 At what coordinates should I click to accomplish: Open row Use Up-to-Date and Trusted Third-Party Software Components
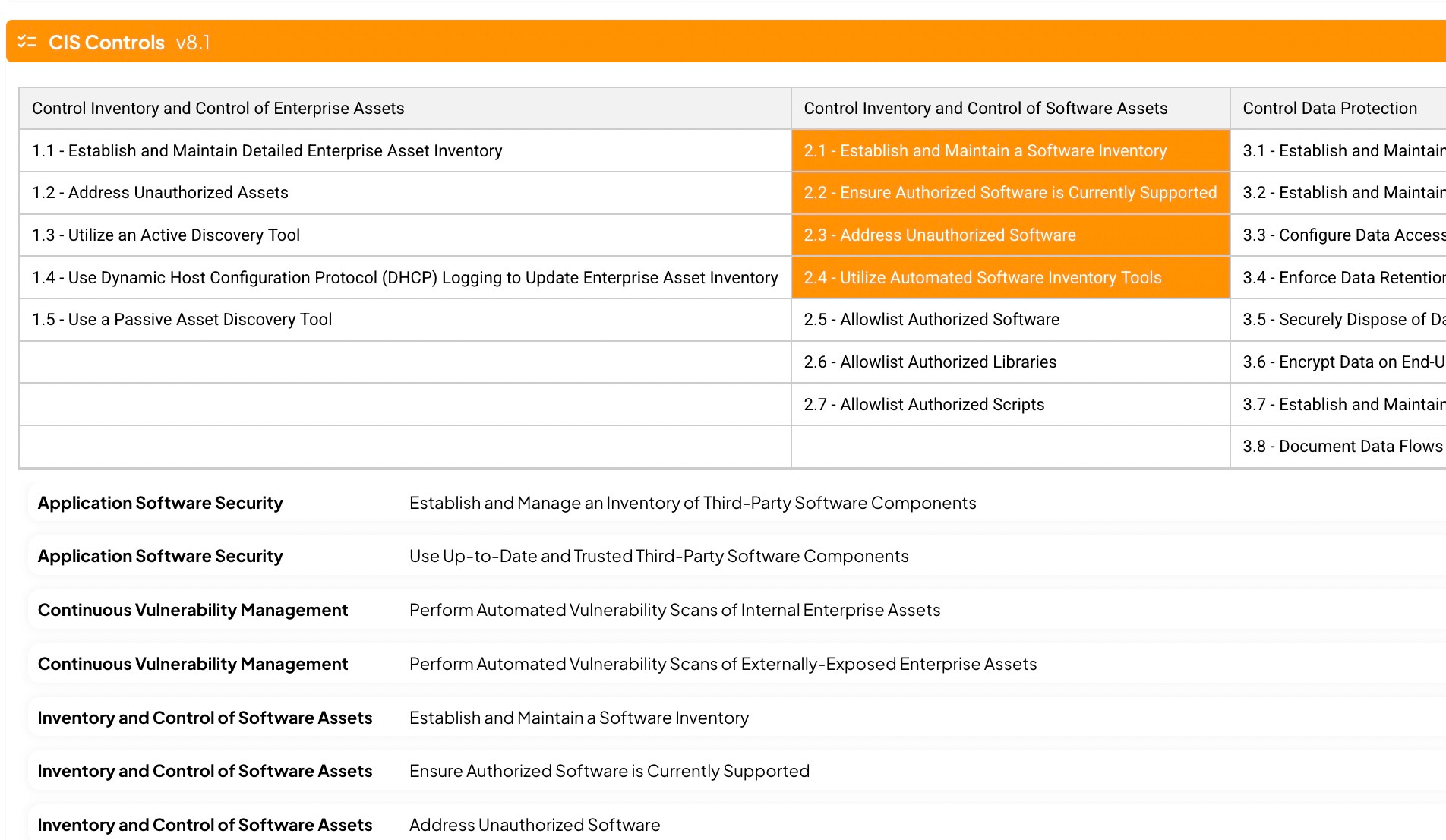[x=737, y=557]
